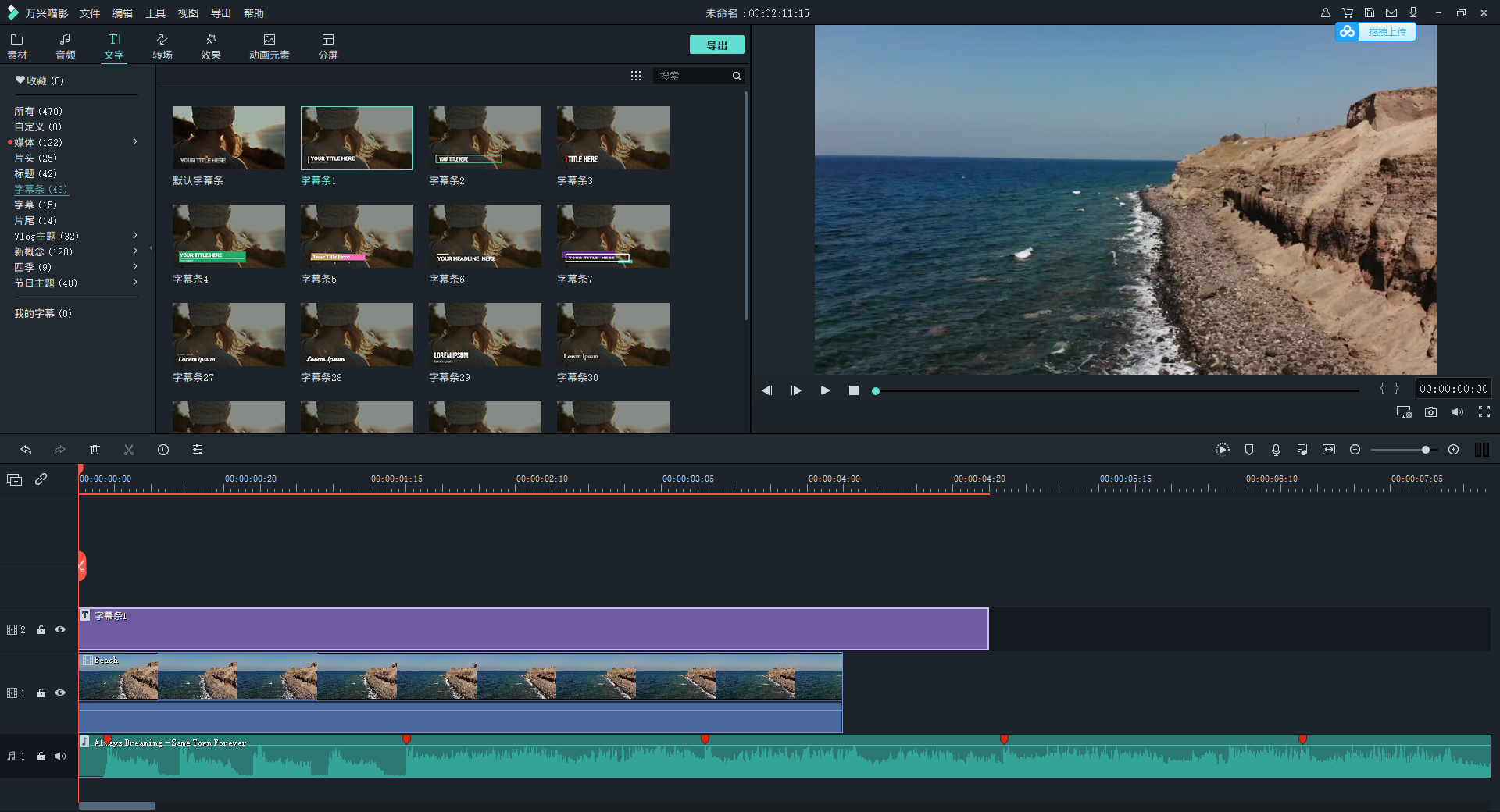The height and width of the screenshot is (812, 1500).
Task: Open the 素材 media tab
Action: point(17,47)
